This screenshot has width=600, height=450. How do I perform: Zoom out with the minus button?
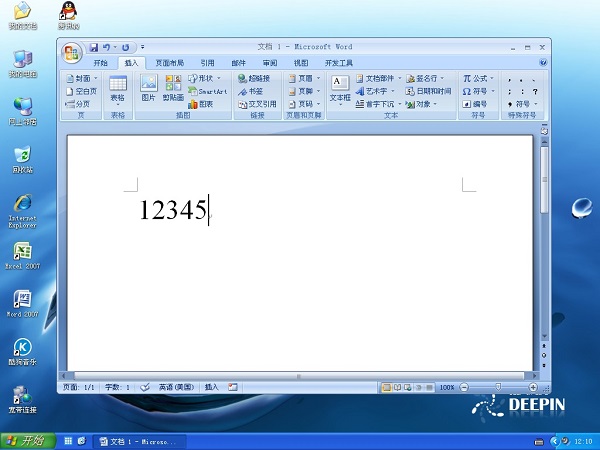coord(464,387)
